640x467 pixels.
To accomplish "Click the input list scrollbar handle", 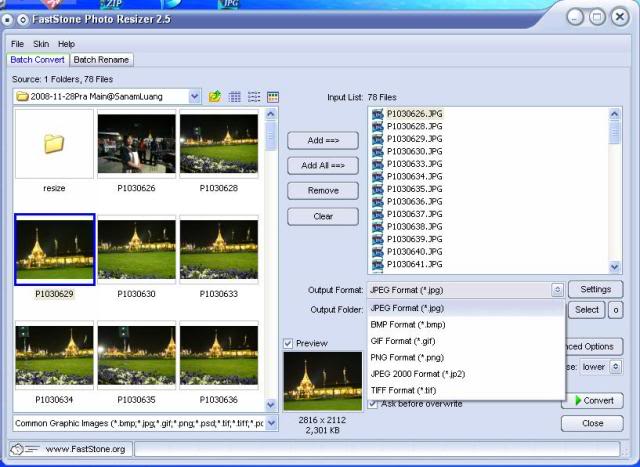I will (x=615, y=132).
